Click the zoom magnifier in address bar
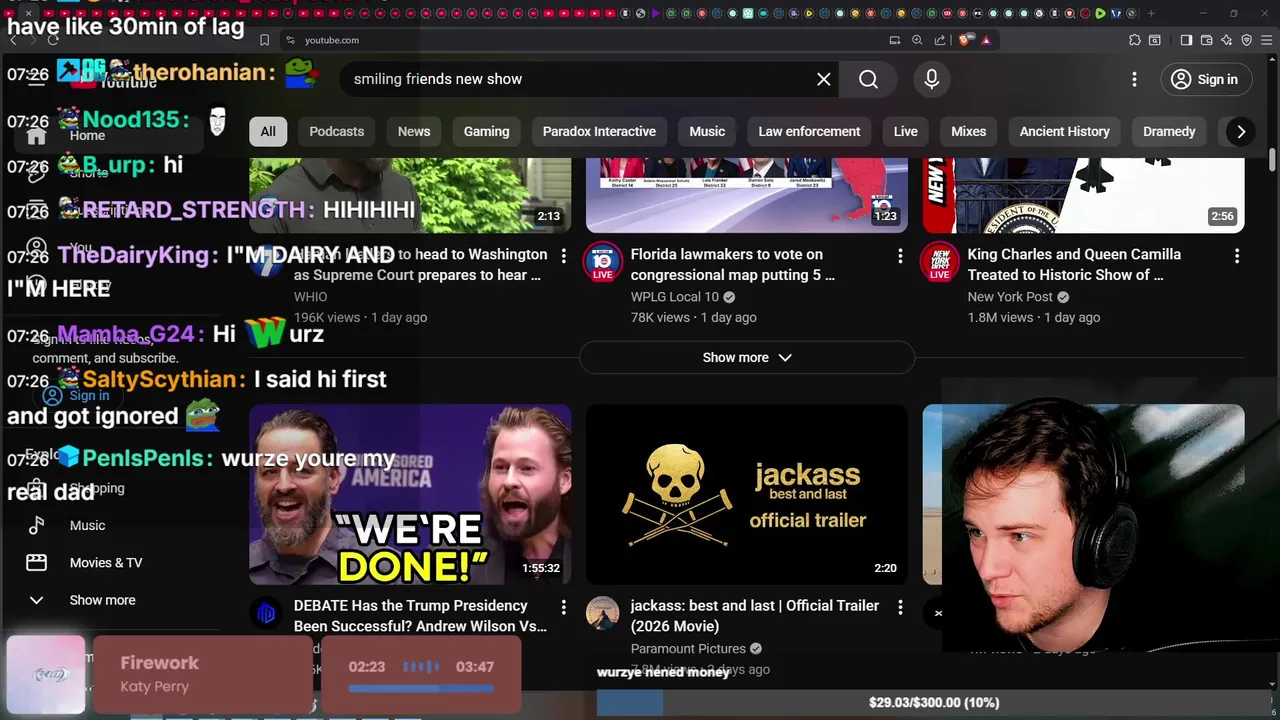The width and height of the screenshot is (1280, 720). (917, 40)
